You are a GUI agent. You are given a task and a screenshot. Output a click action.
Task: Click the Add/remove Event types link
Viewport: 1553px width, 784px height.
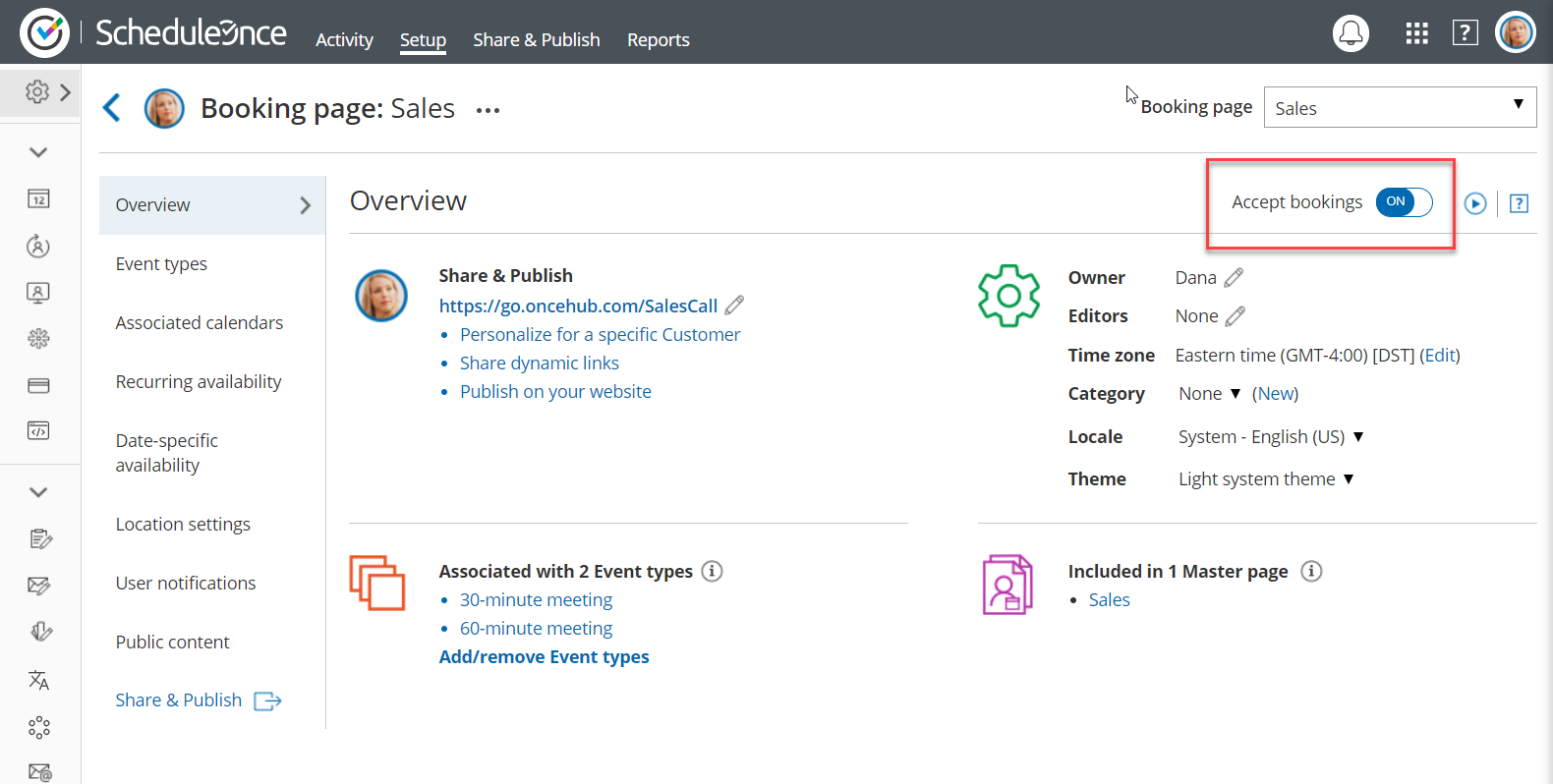point(544,656)
